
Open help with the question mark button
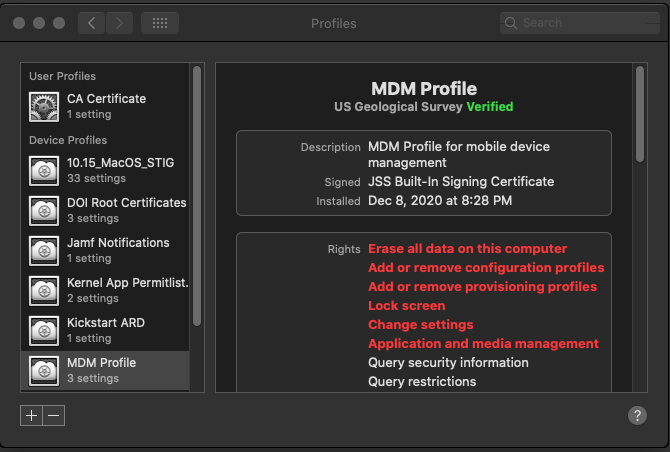[637, 415]
